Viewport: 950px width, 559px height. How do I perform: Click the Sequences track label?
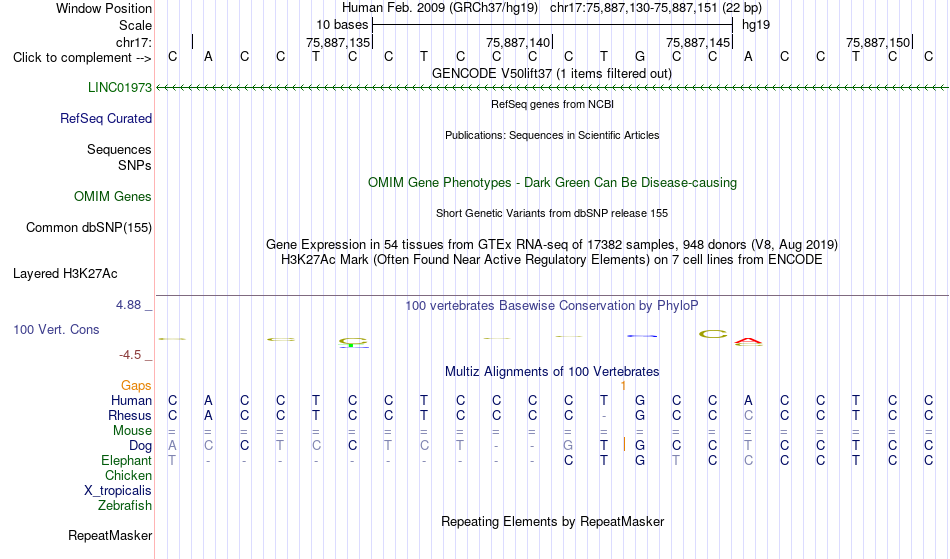tap(119, 150)
